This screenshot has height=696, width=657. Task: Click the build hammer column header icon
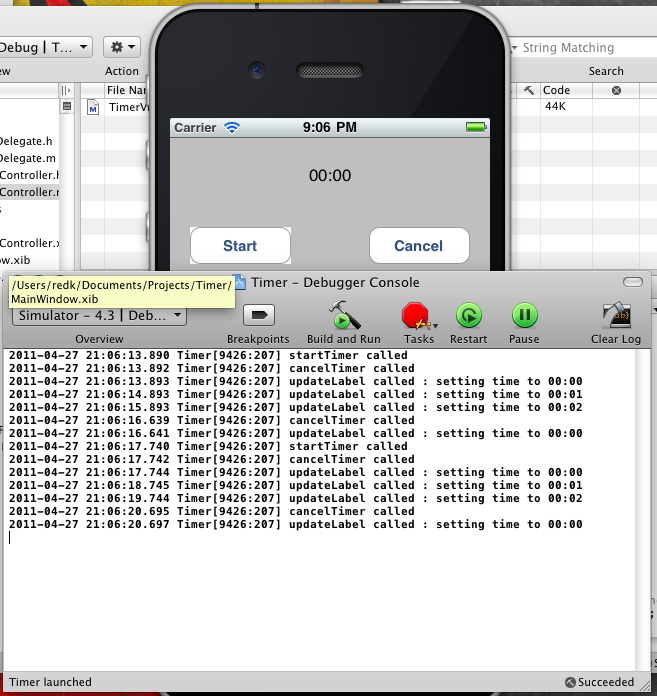528,90
